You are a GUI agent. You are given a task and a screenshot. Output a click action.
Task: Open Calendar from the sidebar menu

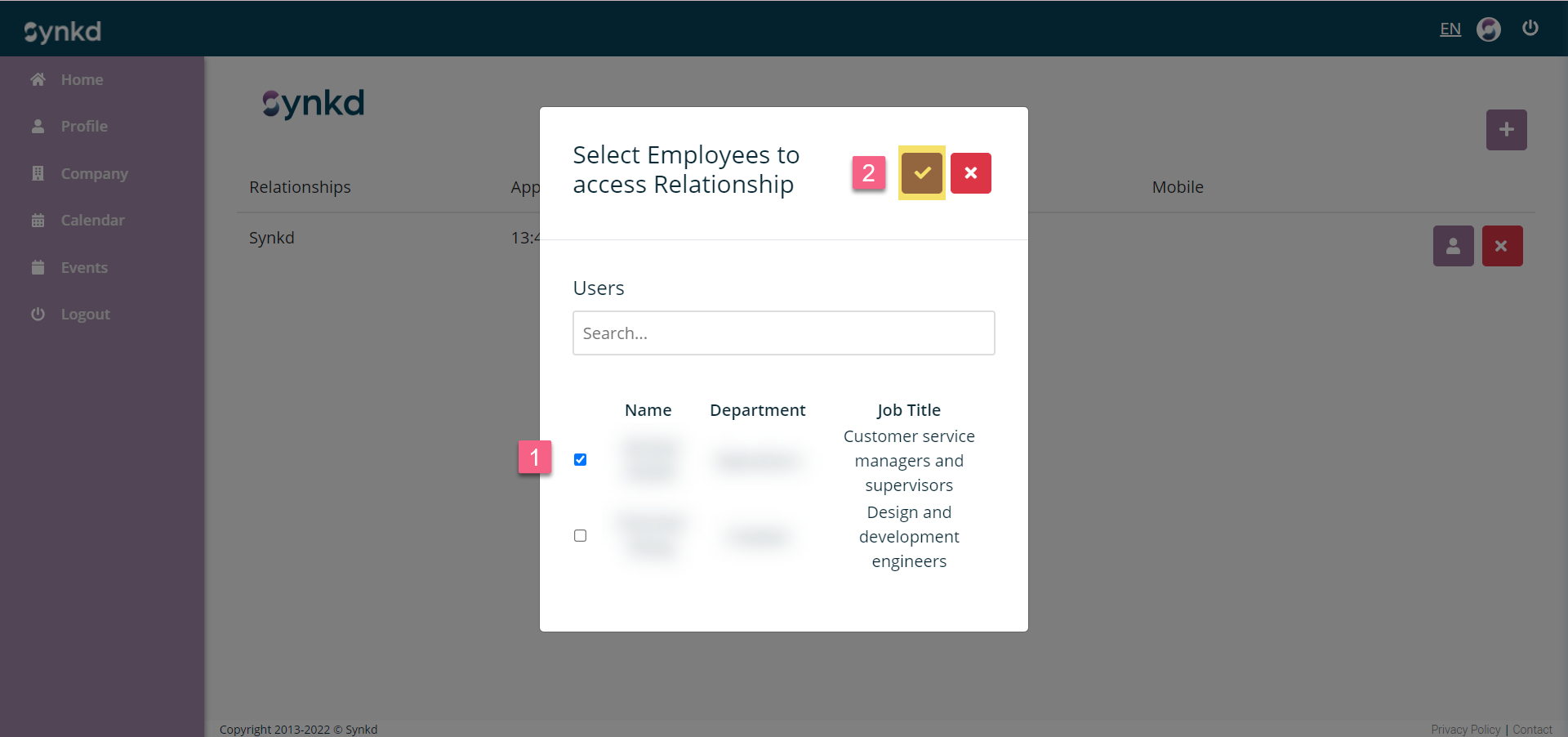point(93,220)
